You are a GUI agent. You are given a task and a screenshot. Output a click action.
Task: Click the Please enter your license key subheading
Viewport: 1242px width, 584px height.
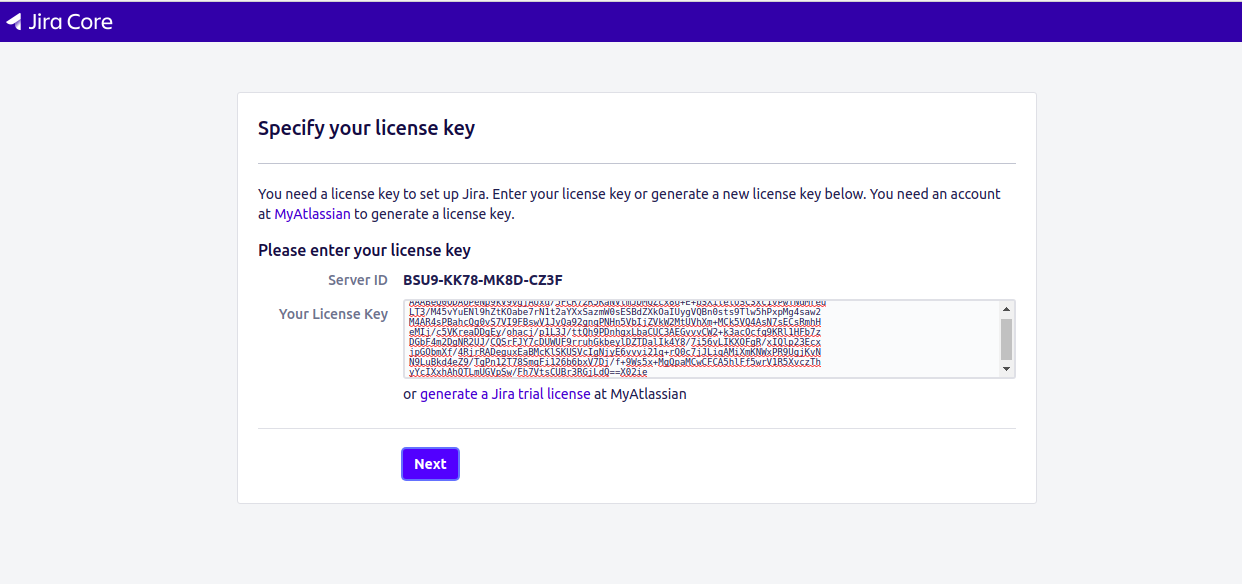[364, 250]
